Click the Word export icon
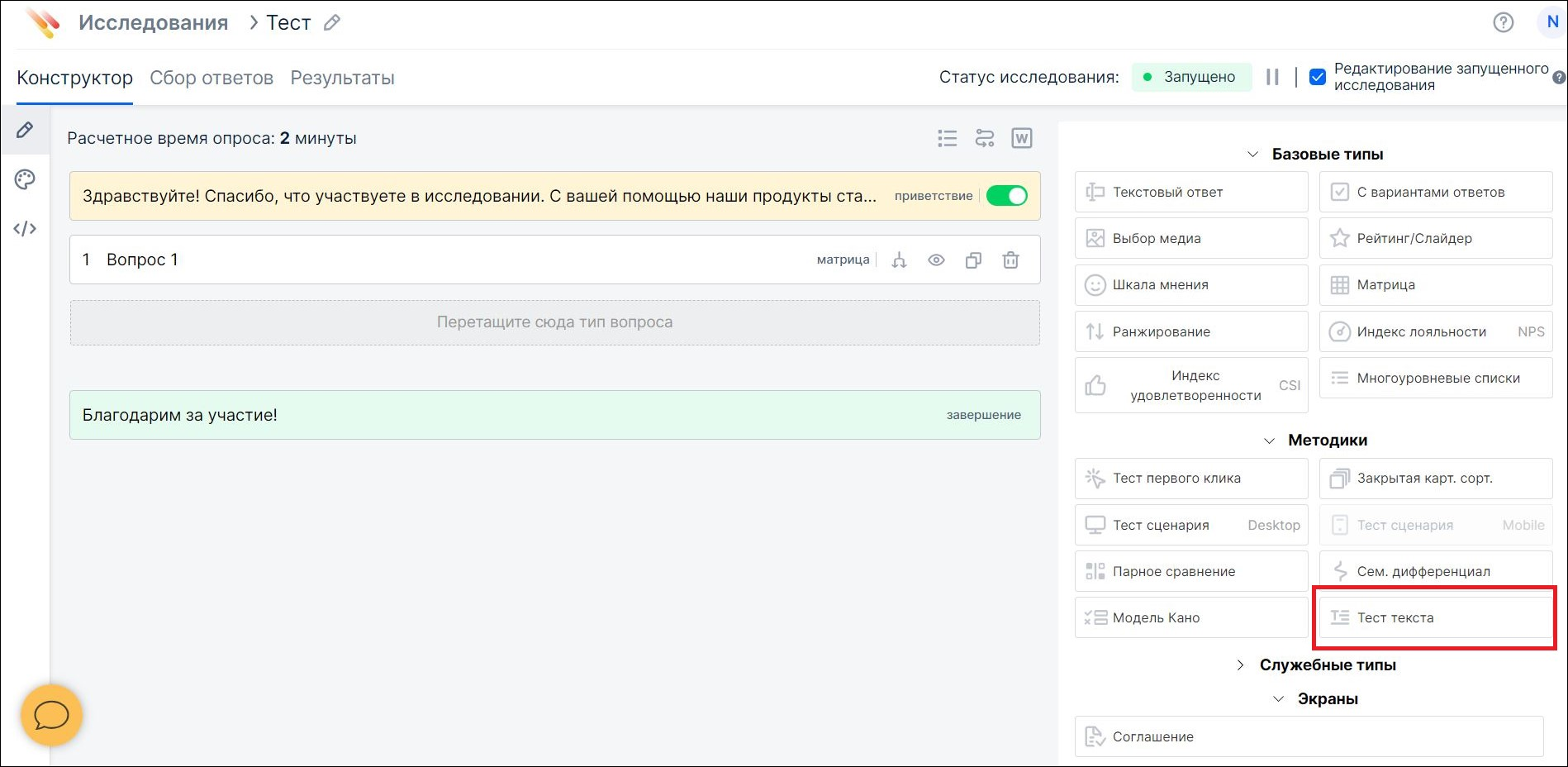1568x767 pixels. coord(1022,138)
